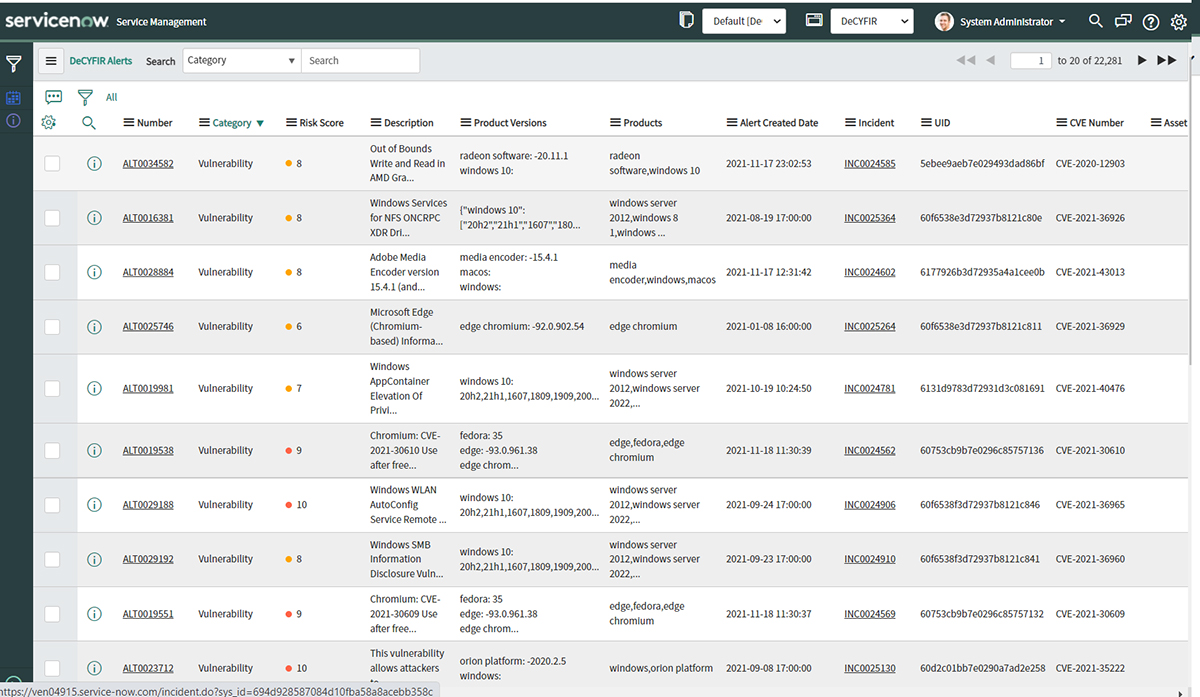
Task: Open the Description column menu icon
Action: tap(376, 123)
